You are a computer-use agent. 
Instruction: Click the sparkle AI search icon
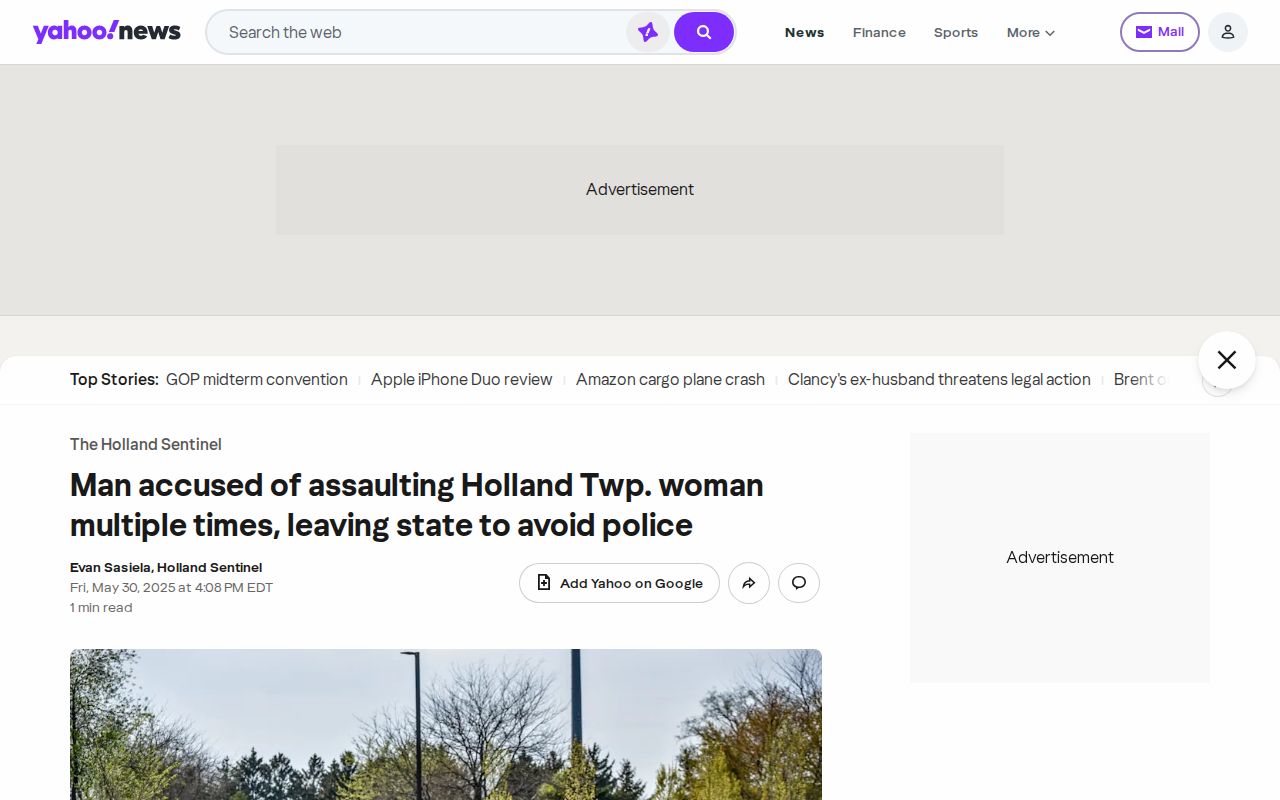648,32
